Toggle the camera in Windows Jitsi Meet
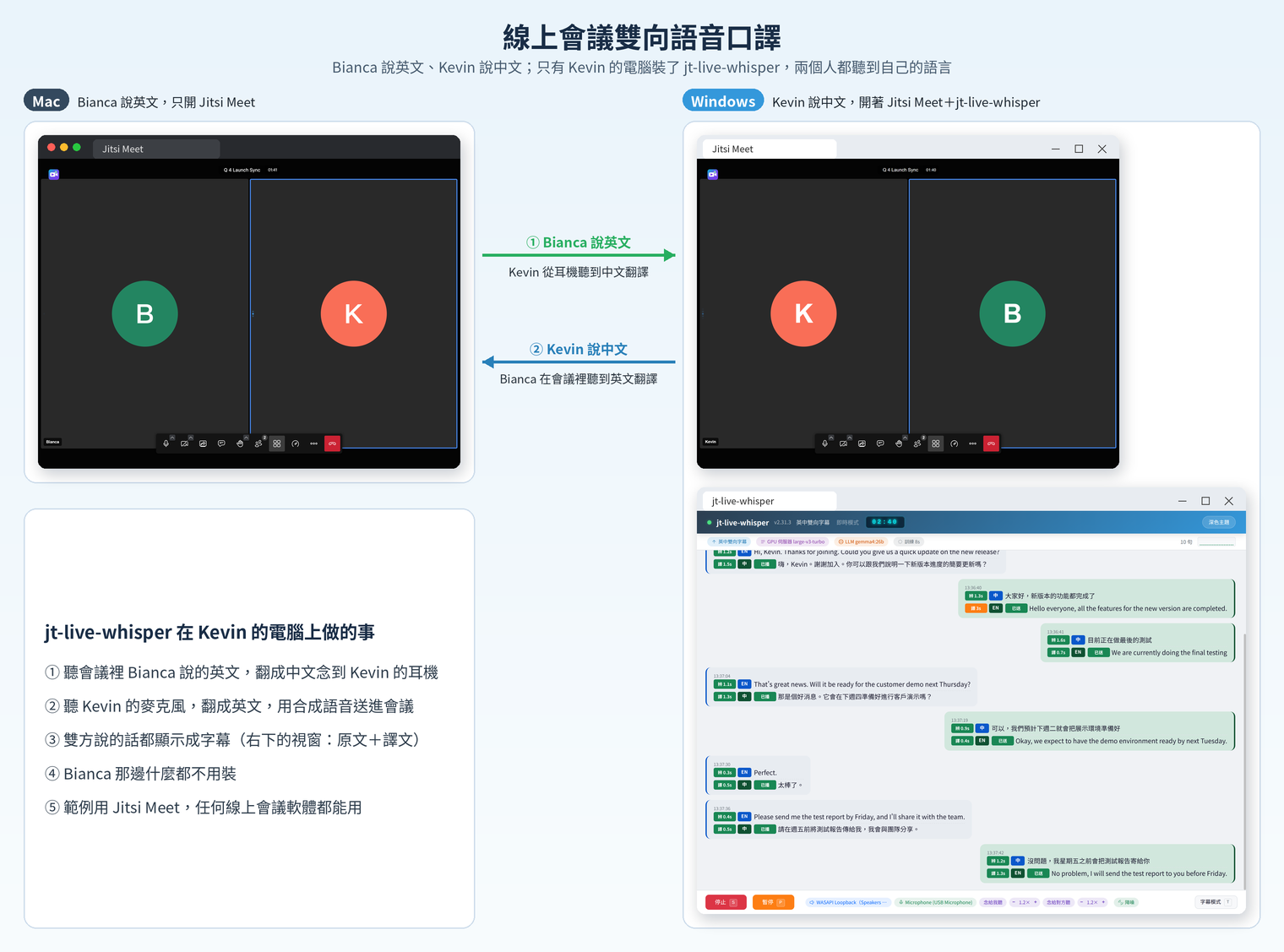The width and height of the screenshot is (1284, 952). [843, 443]
